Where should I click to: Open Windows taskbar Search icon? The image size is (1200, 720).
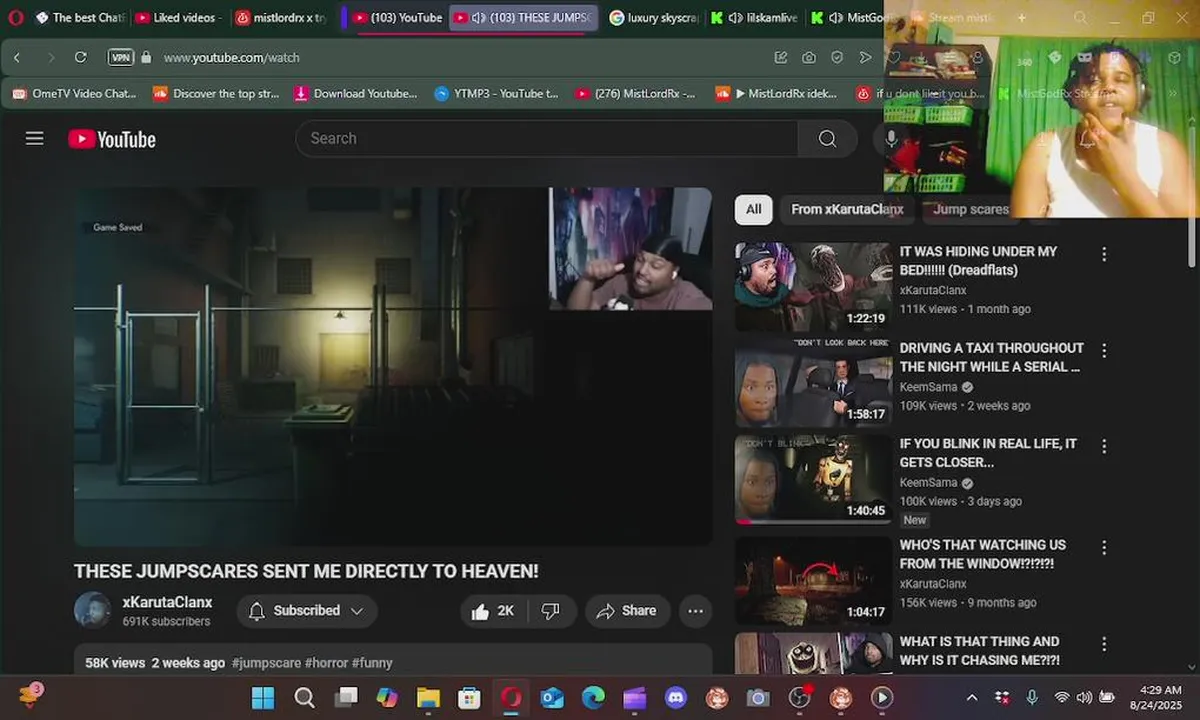pos(304,697)
